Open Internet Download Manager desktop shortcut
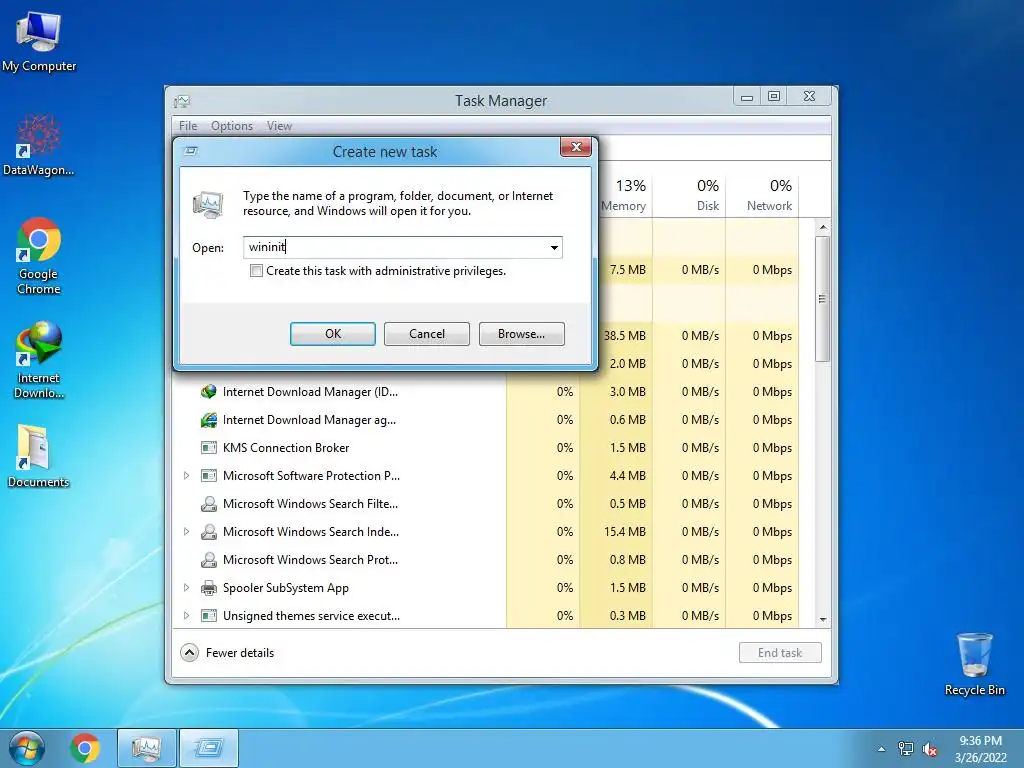 [x=39, y=359]
